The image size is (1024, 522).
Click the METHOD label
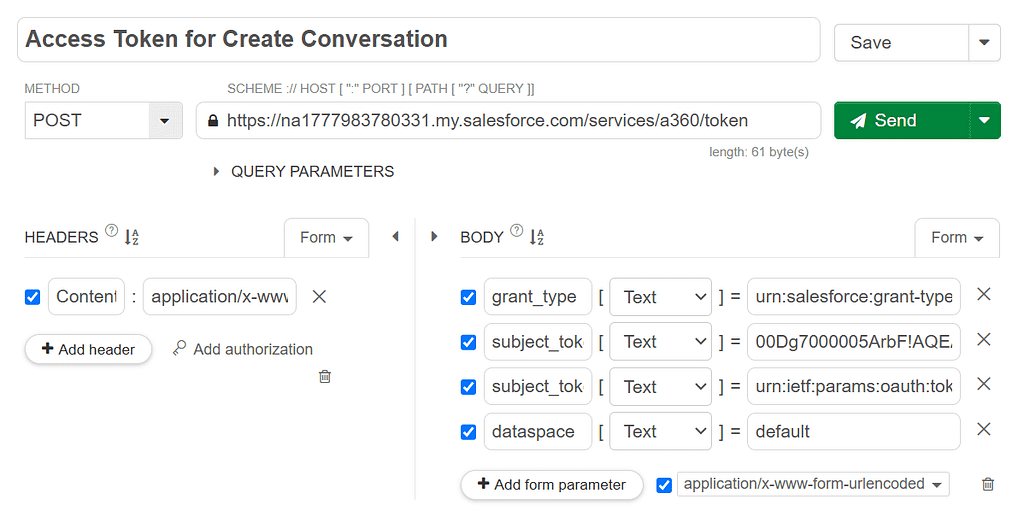(52, 89)
